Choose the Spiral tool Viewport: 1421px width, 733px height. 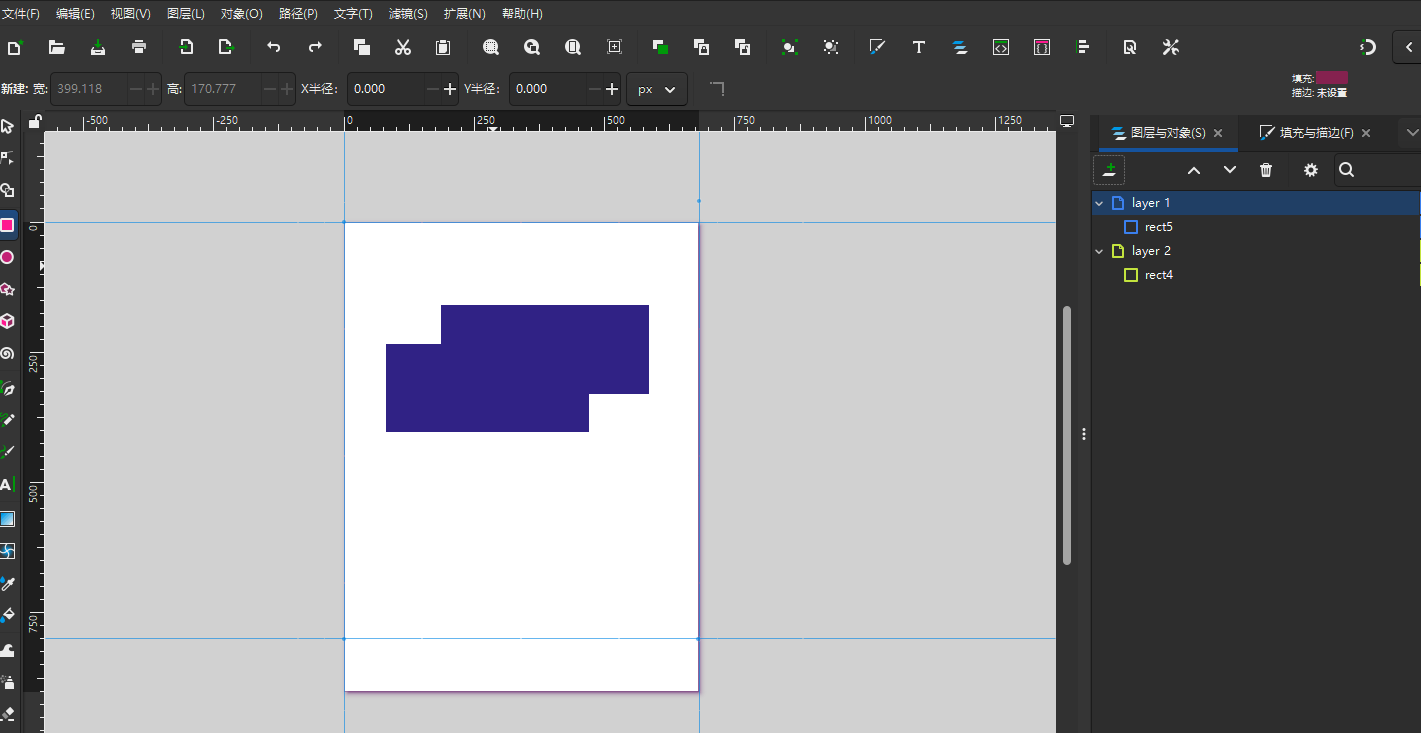[x=7, y=354]
